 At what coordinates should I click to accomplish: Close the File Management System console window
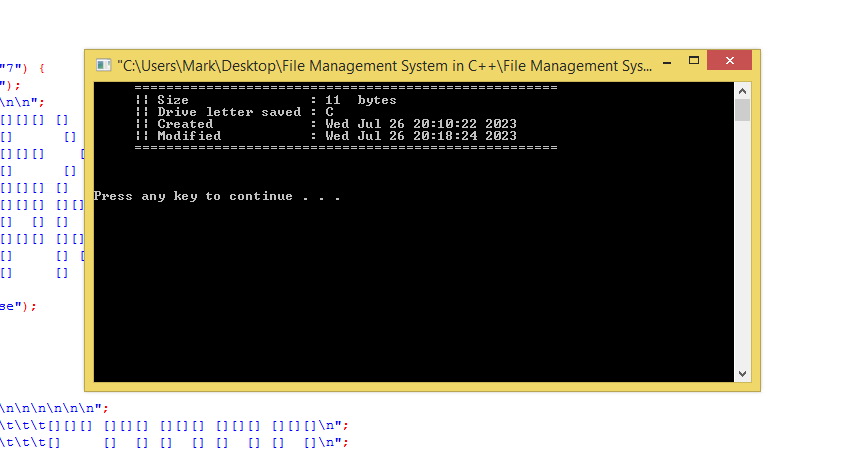coord(729,60)
